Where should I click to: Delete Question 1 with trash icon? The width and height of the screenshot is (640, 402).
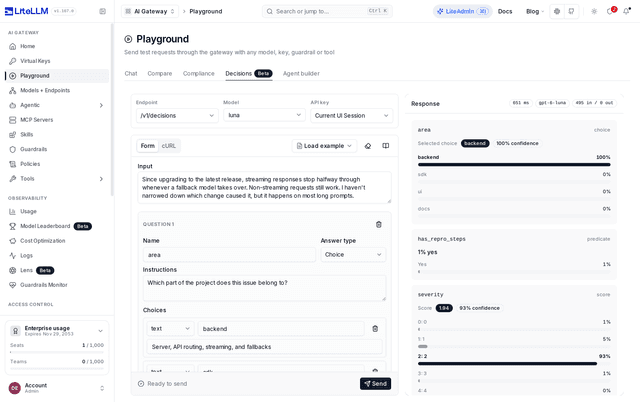point(379,224)
